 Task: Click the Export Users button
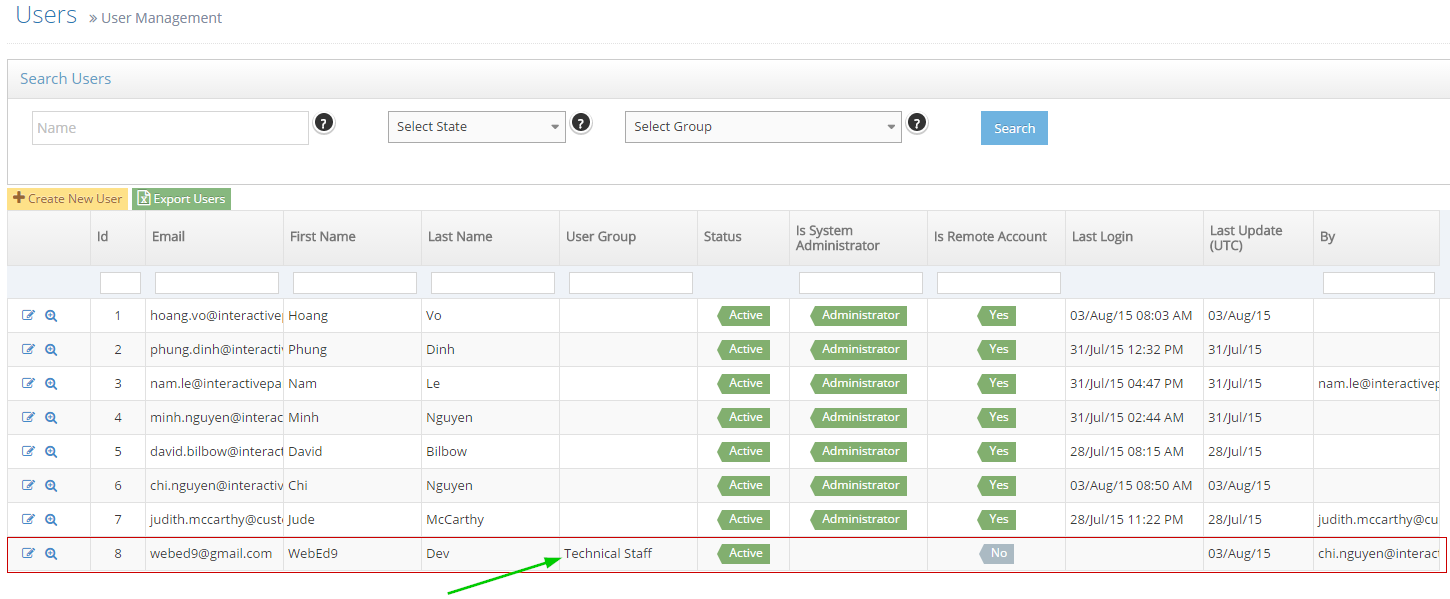[181, 199]
